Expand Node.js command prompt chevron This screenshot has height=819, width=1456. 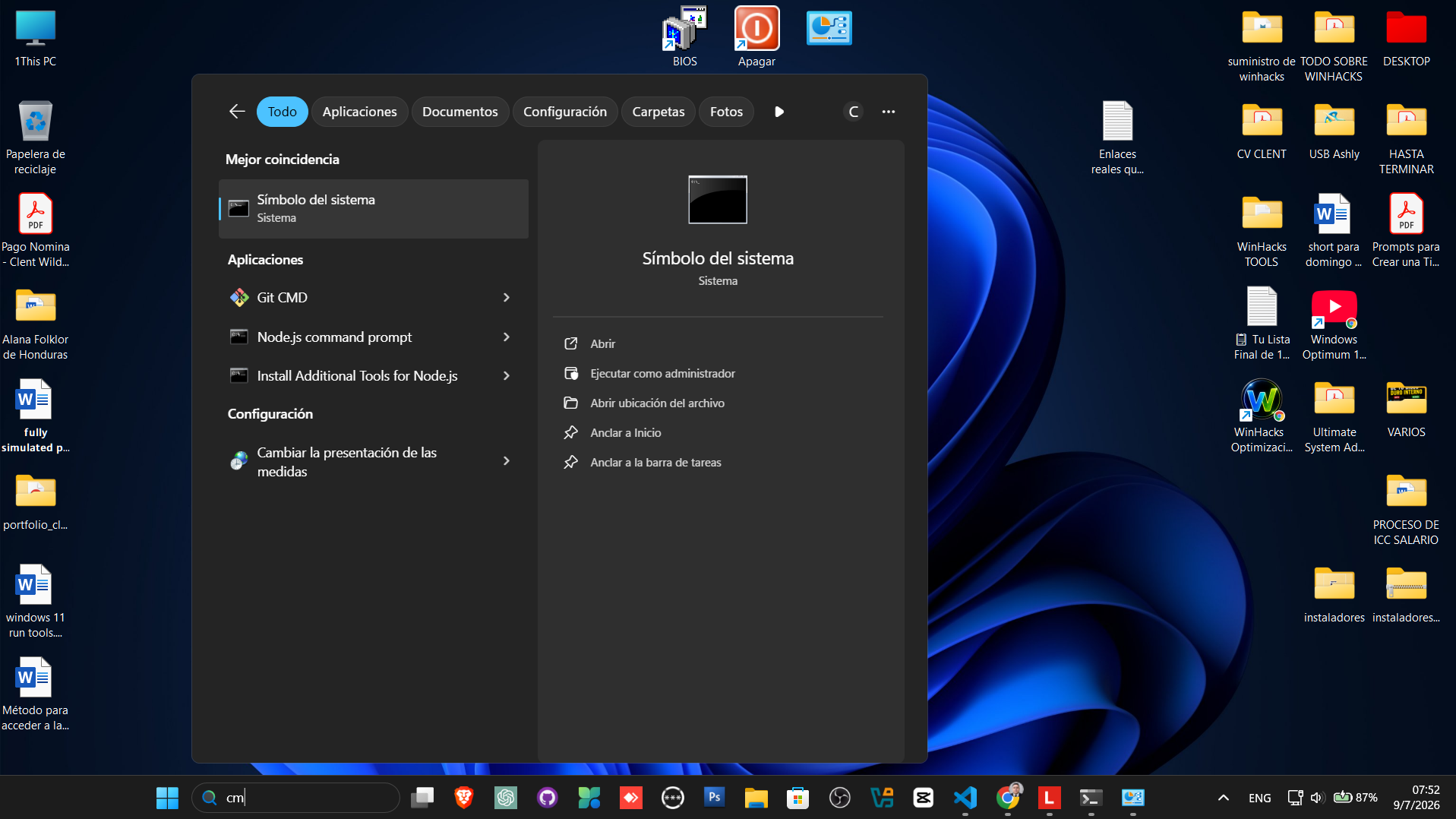(507, 337)
